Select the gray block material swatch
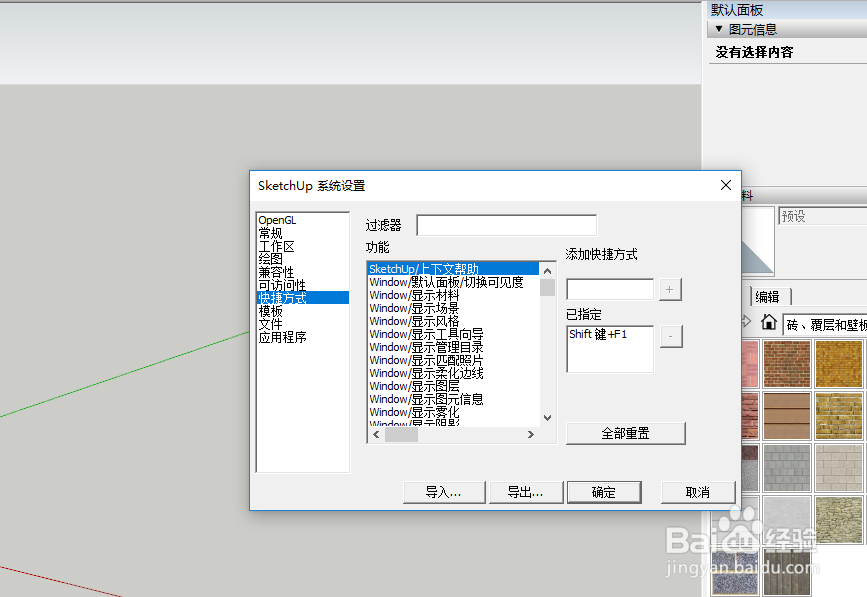Viewport: 867px width, 597px height. coord(787,468)
